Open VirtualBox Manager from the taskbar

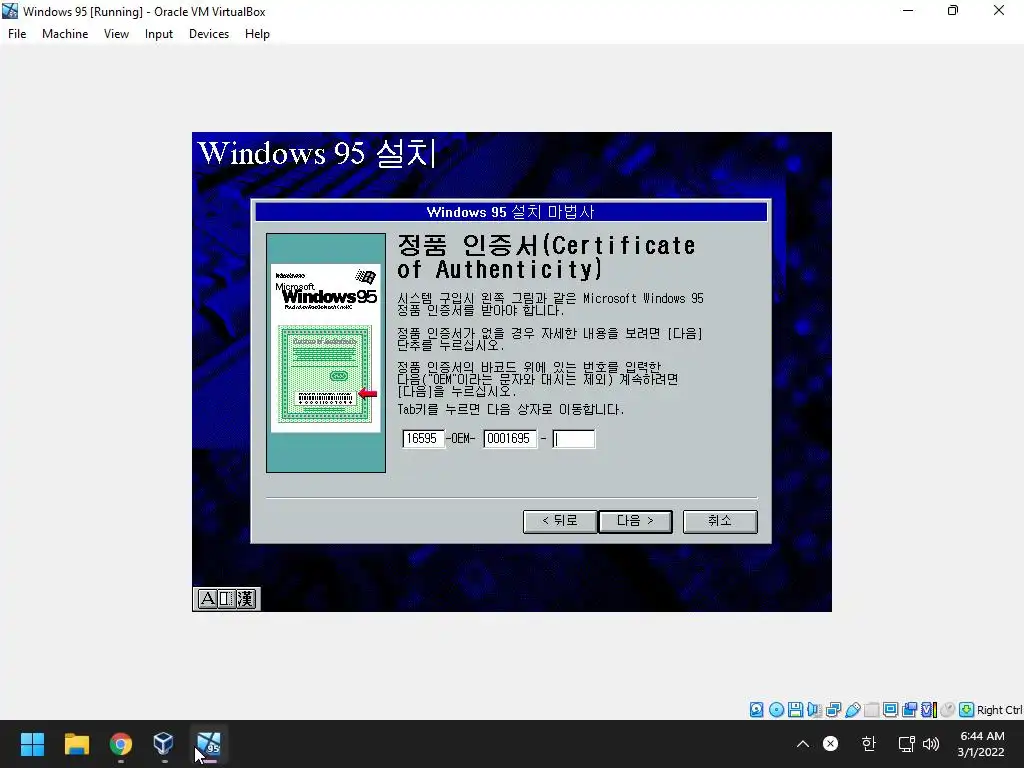163,744
